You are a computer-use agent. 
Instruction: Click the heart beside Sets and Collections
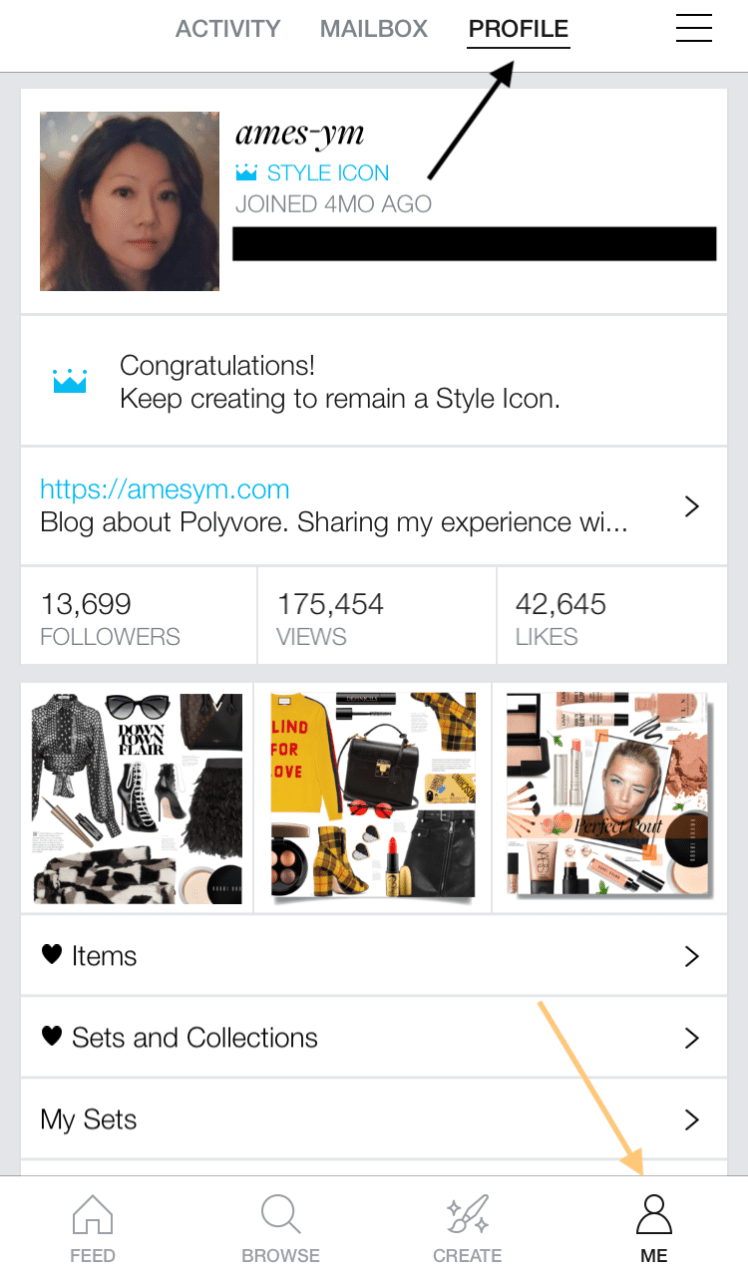(52, 1037)
